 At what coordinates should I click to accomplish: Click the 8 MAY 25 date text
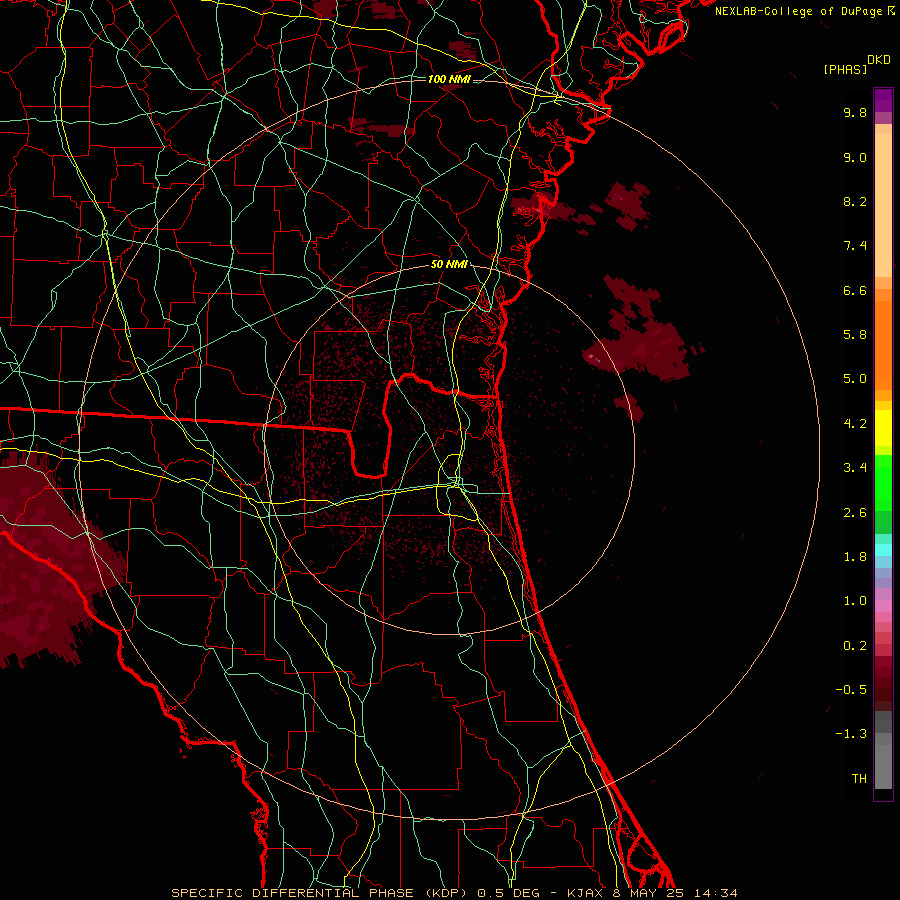pos(649,893)
